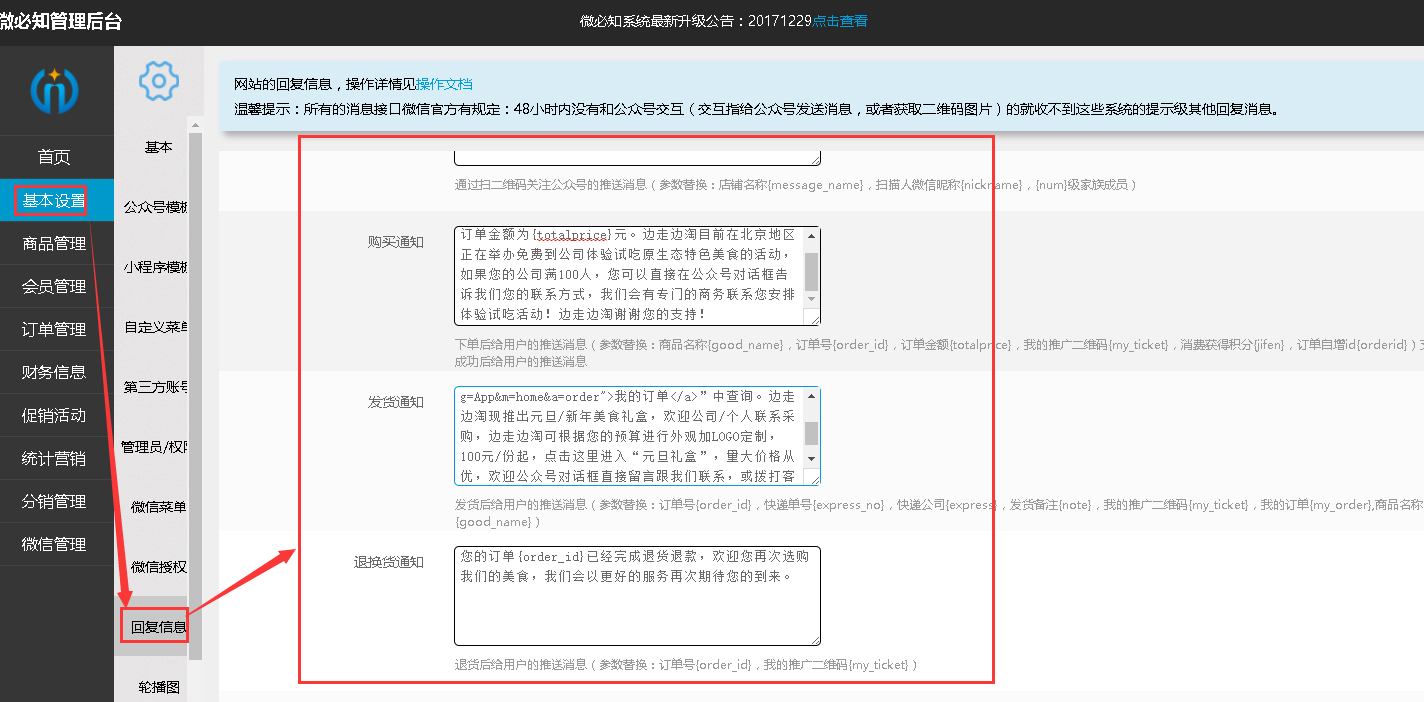1424x702 pixels.
Task: Click the 点击查看 announcement link
Action: (x=840, y=21)
